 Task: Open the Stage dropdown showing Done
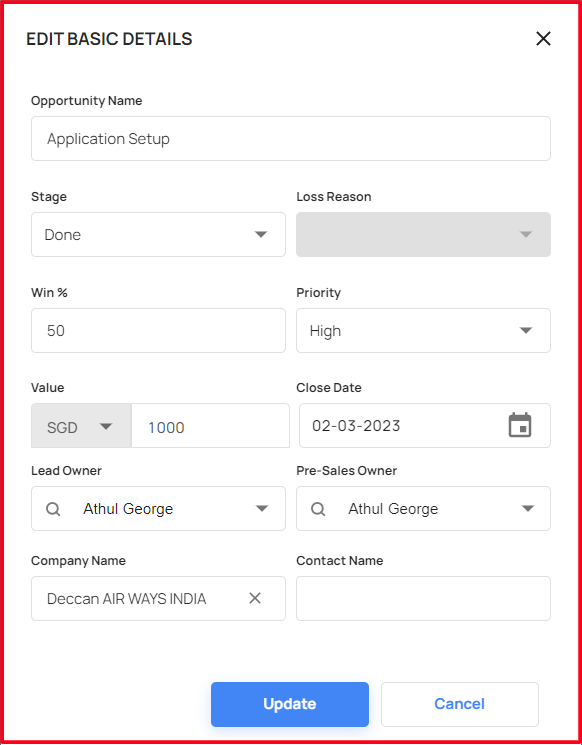tap(158, 235)
